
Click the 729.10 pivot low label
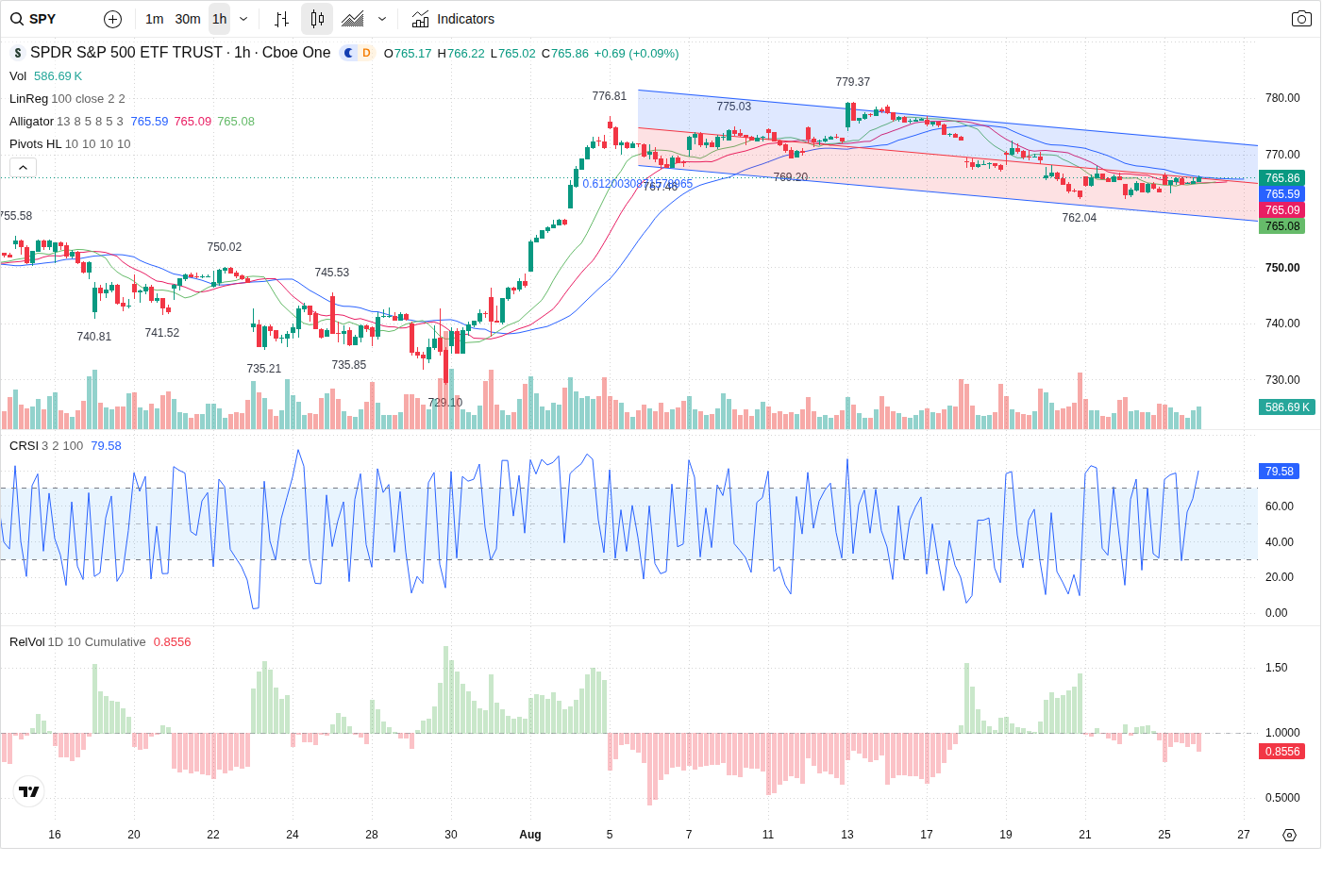pyautogui.click(x=445, y=403)
